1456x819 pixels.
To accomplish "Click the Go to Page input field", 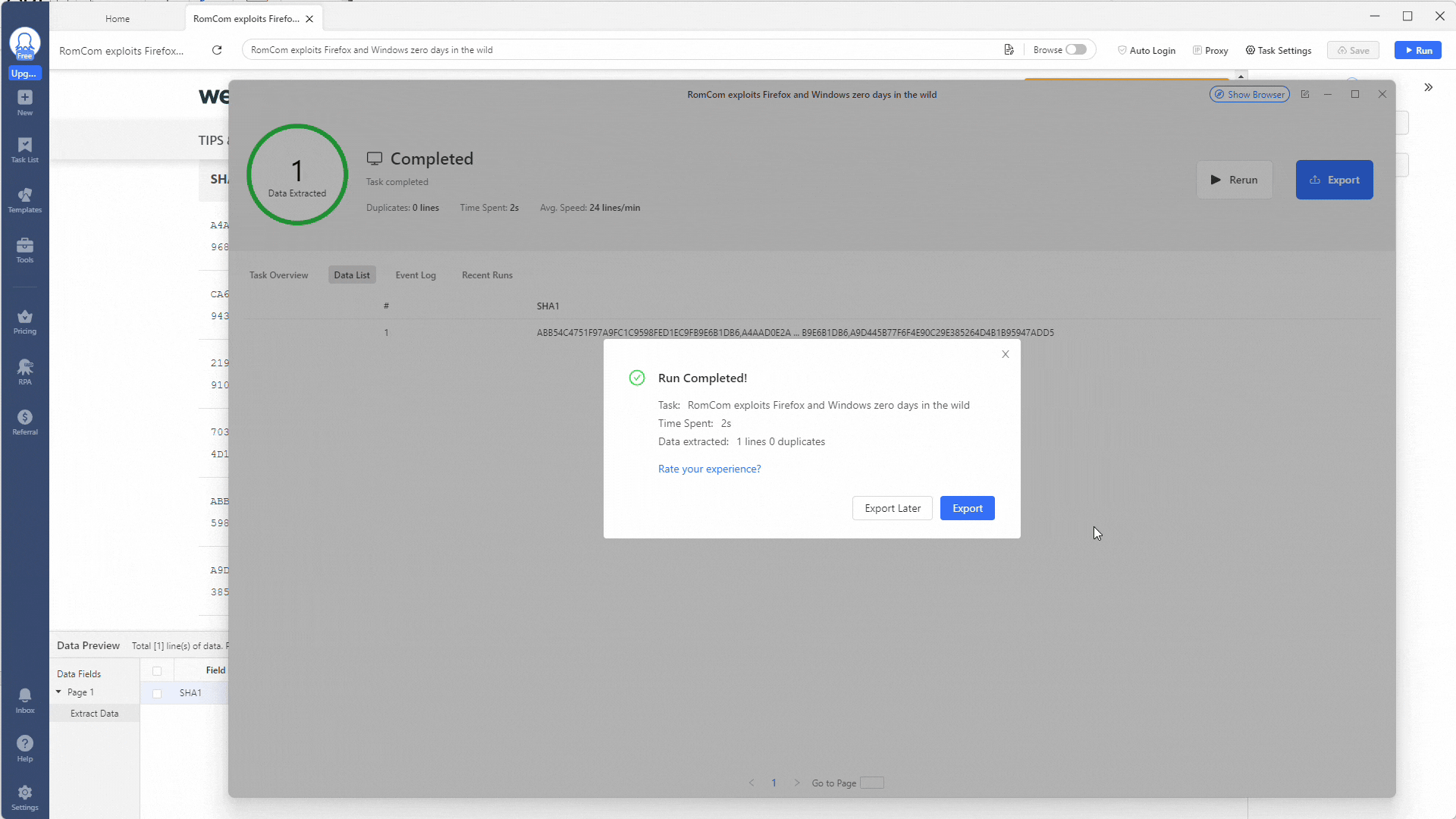I will point(871,783).
